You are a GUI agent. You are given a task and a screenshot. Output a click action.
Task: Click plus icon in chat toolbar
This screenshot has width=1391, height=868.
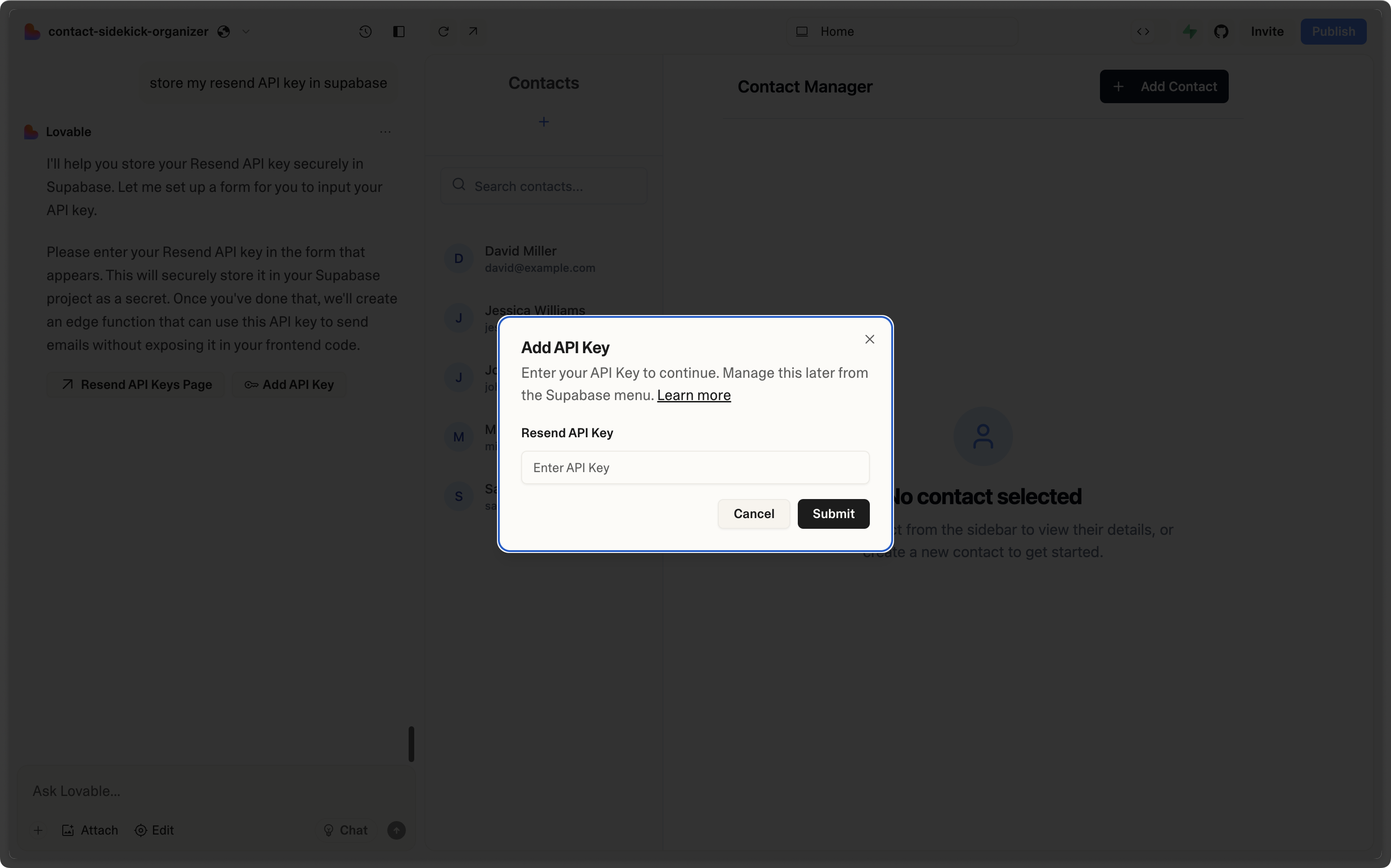(38, 830)
